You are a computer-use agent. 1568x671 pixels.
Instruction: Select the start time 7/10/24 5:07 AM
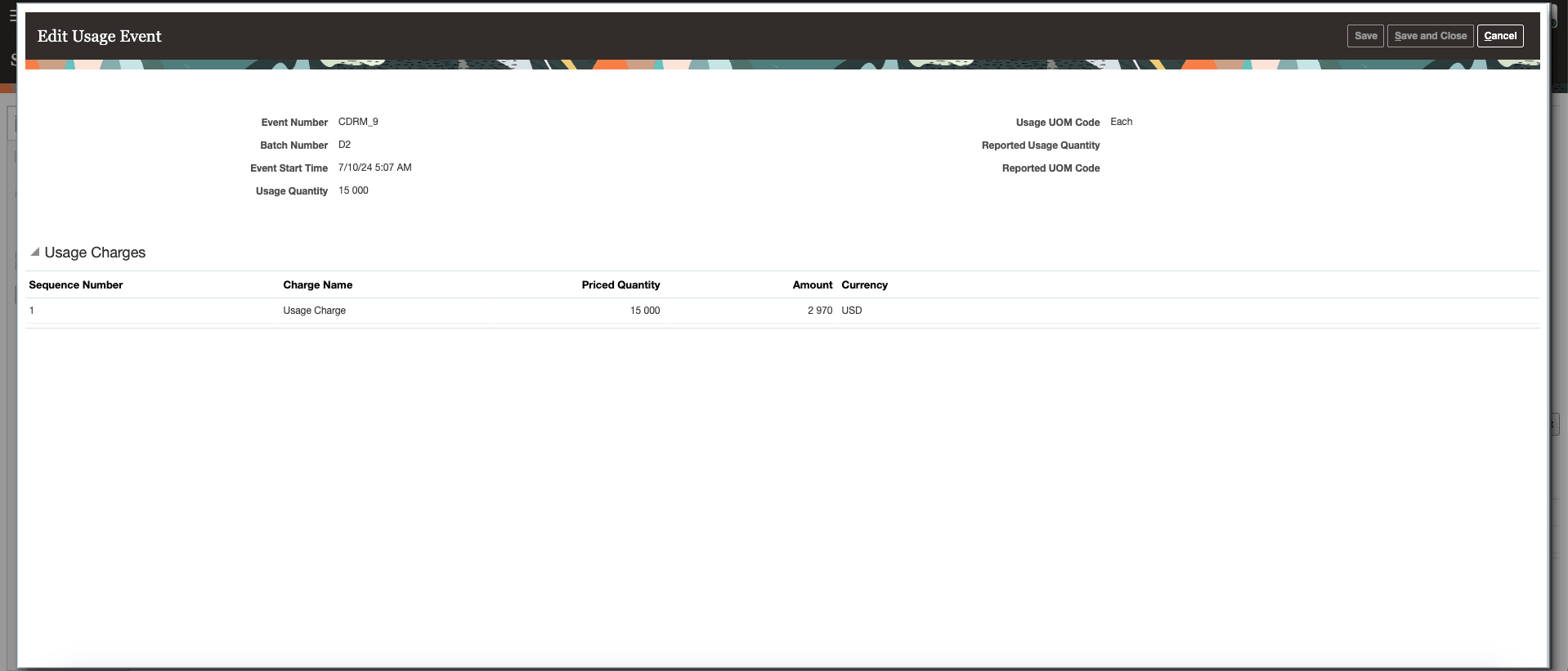pyautogui.click(x=375, y=168)
